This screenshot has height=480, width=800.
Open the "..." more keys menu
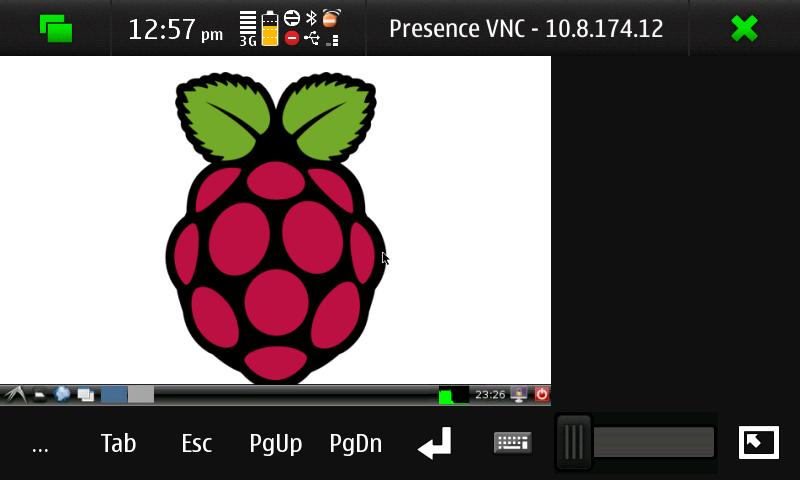tap(40, 448)
